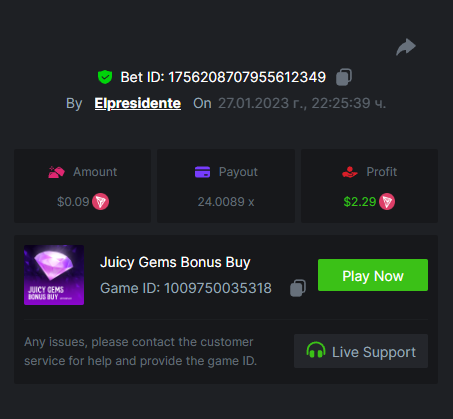Copy the Bet ID number
Image resolution: width=453 pixels, height=419 pixels.
(344, 77)
